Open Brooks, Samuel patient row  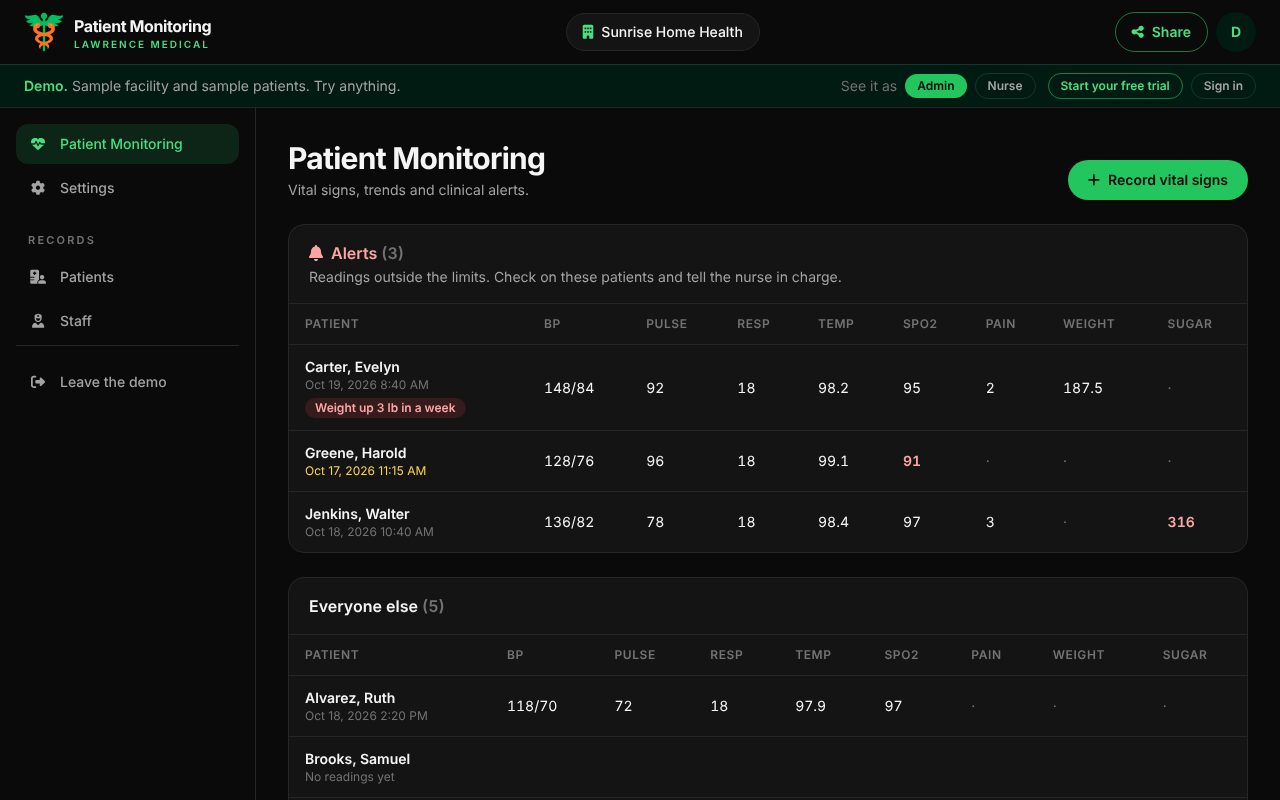768,767
